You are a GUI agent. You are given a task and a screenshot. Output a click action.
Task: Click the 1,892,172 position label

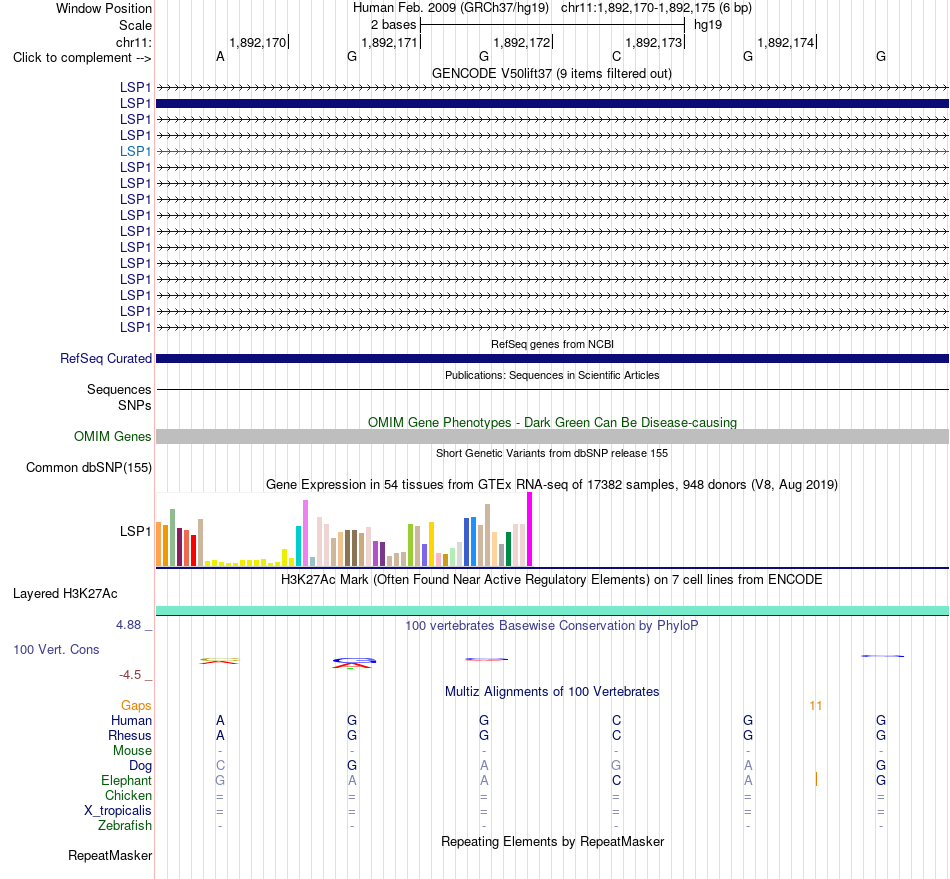click(522, 42)
